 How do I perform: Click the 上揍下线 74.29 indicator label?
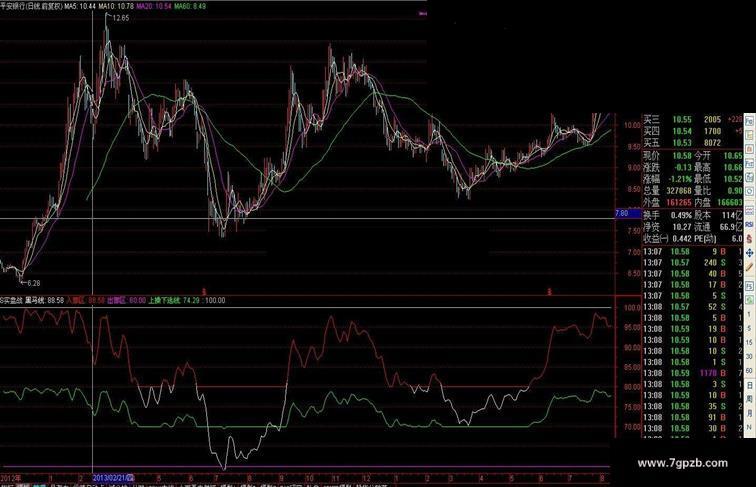pos(174,300)
